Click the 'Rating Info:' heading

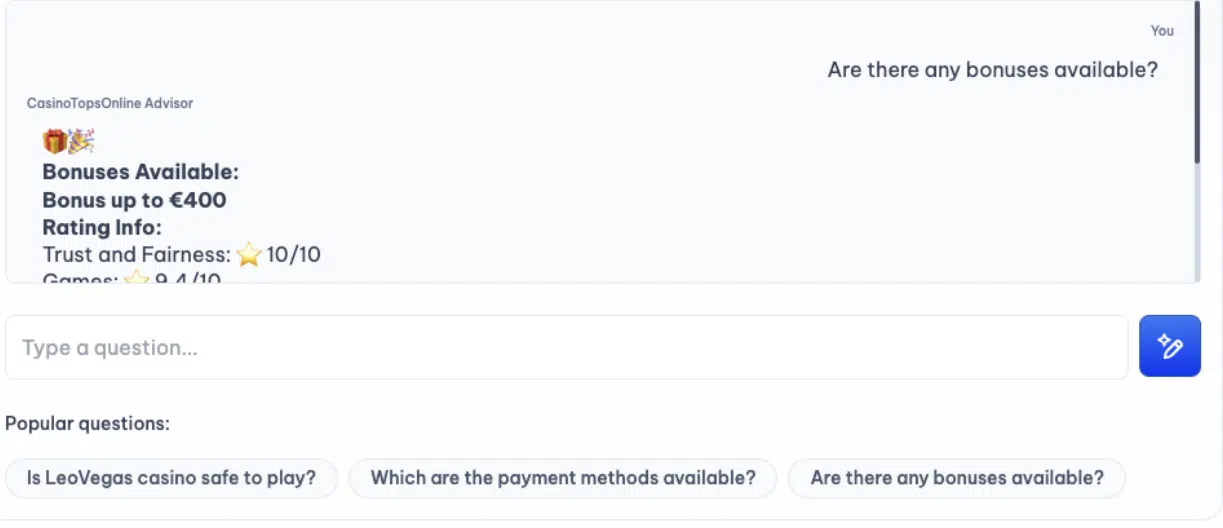click(x=102, y=227)
